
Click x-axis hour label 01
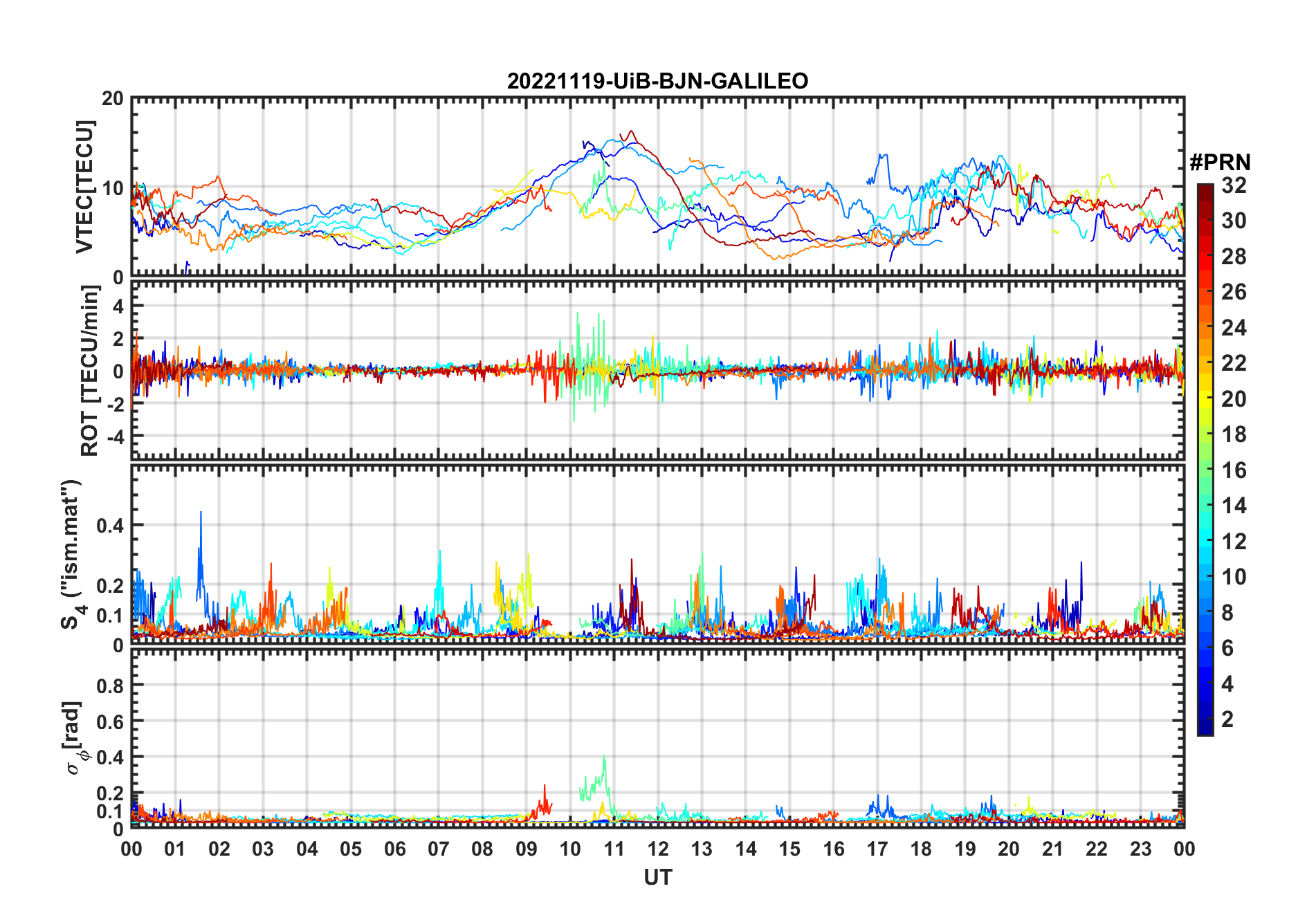pos(175,849)
